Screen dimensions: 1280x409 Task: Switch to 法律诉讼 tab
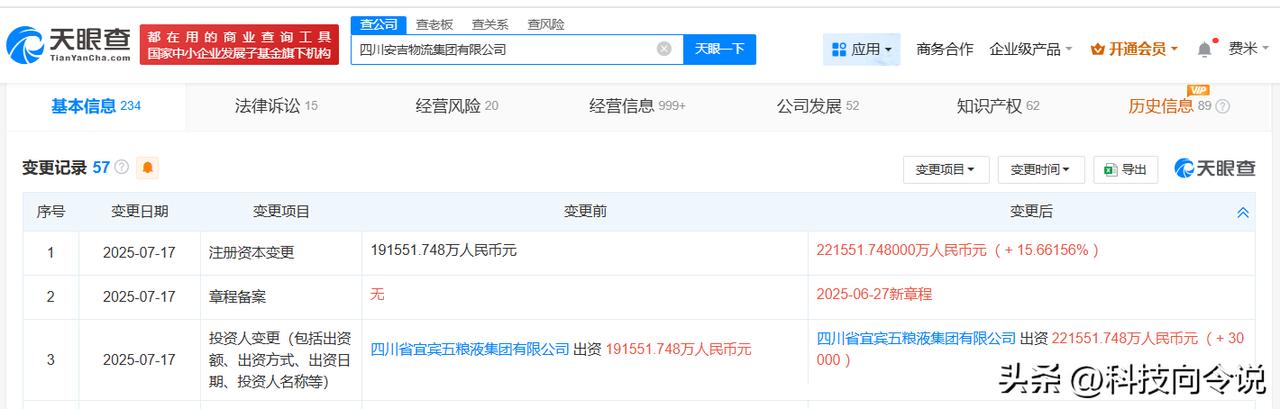[276, 106]
